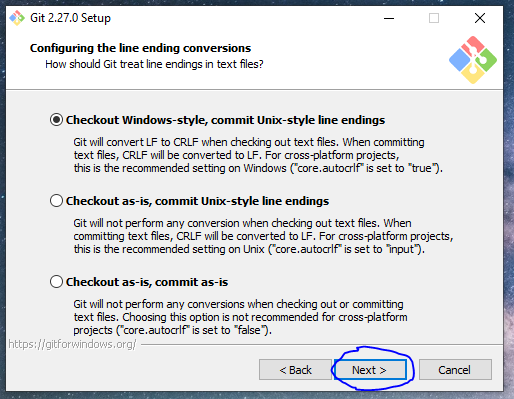Close the Git 2.27.0 Setup window

click(480, 18)
